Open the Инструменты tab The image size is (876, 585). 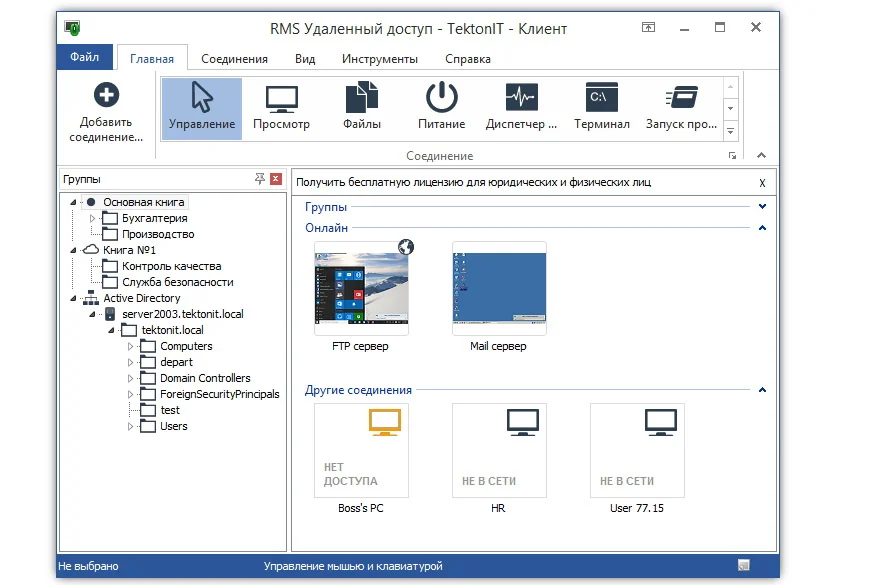click(380, 59)
